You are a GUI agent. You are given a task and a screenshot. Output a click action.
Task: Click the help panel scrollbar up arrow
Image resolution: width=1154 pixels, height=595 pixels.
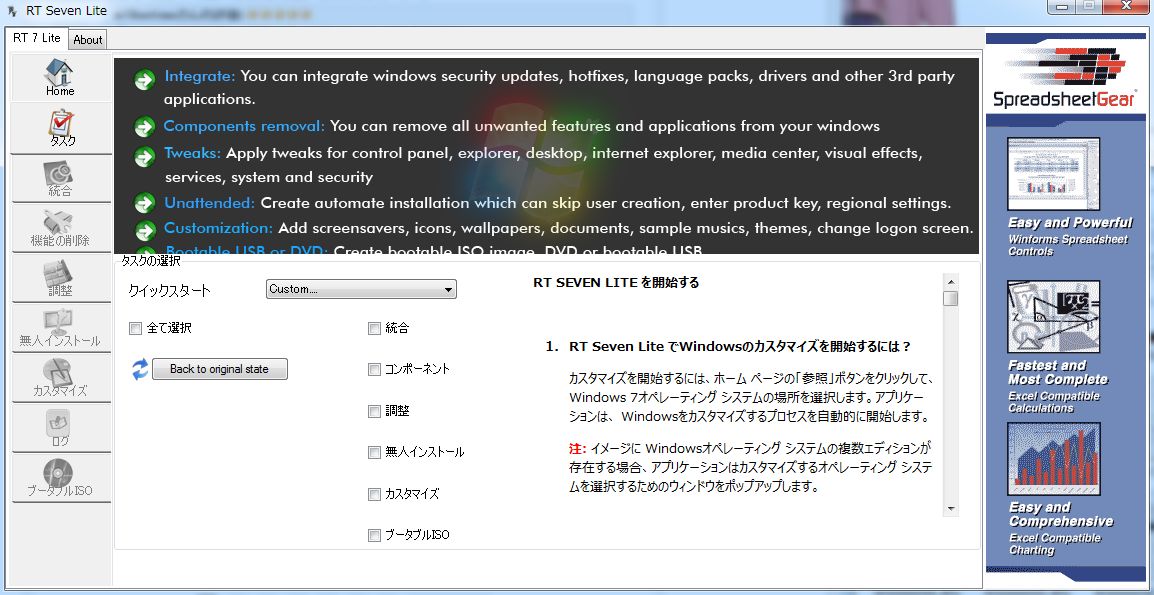click(951, 281)
